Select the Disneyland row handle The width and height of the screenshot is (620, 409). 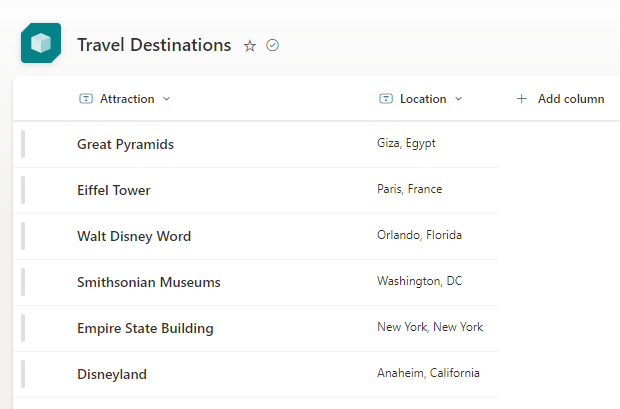23,374
